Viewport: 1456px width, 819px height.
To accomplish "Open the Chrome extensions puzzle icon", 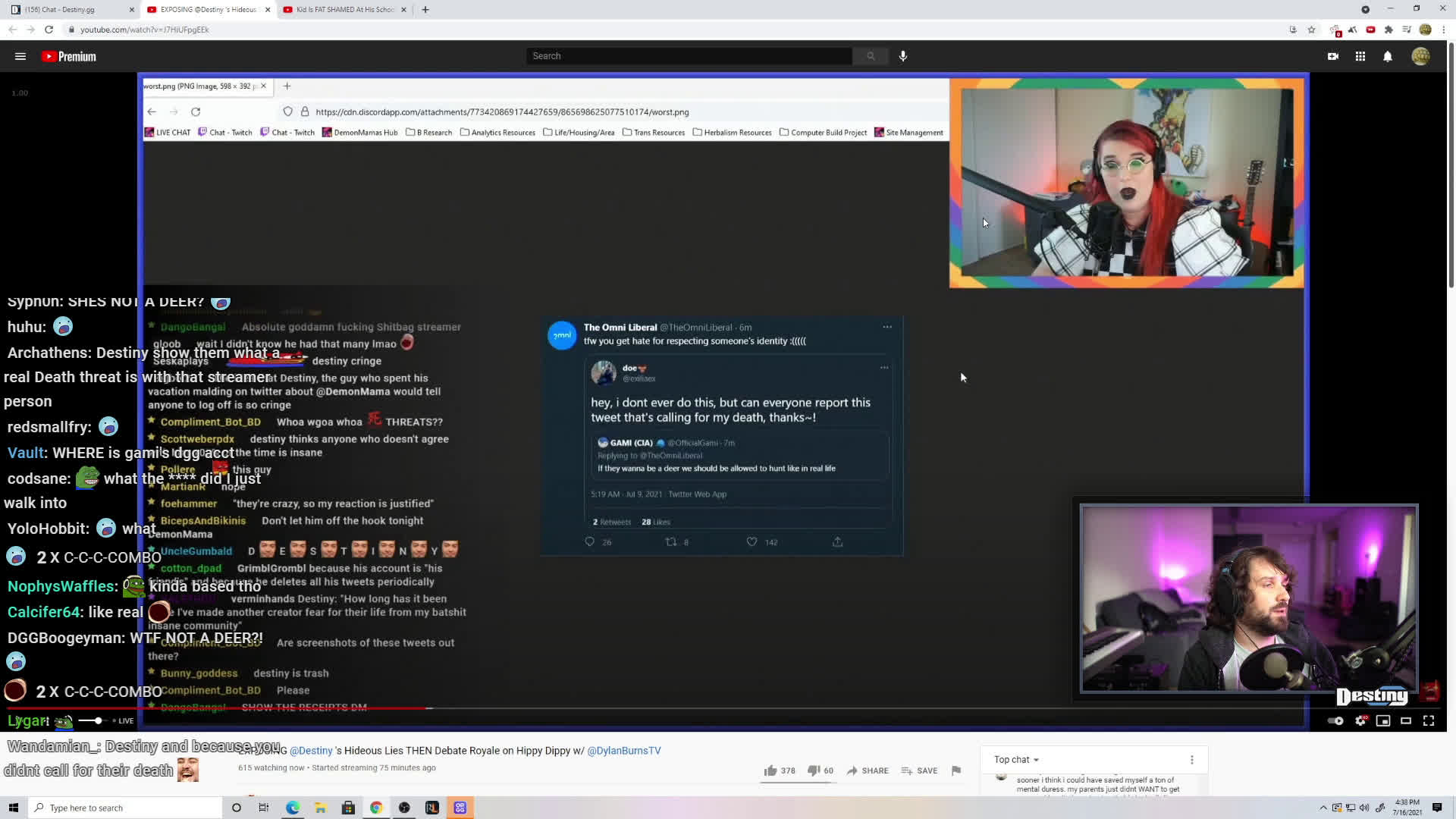I will (1389, 30).
